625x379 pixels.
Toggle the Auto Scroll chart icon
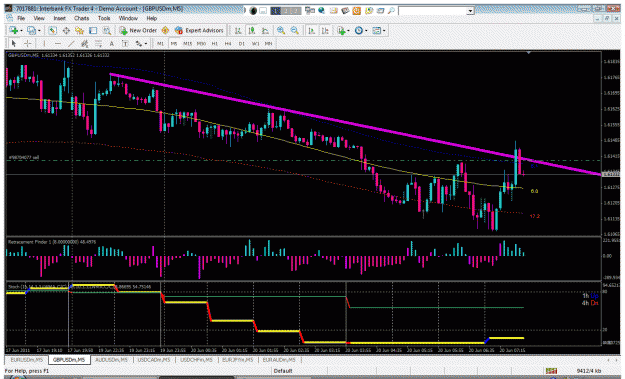click(x=312, y=30)
